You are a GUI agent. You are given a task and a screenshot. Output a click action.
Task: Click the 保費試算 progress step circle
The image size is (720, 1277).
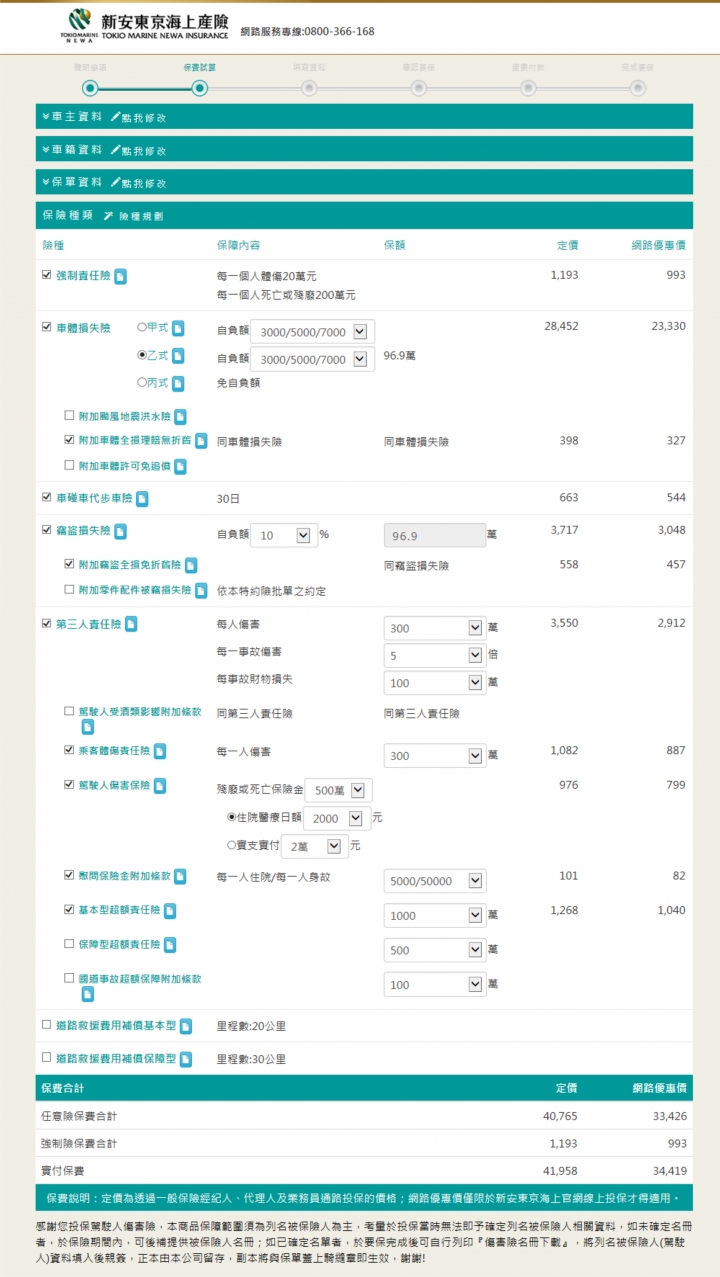pyautogui.click(x=199, y=88)
